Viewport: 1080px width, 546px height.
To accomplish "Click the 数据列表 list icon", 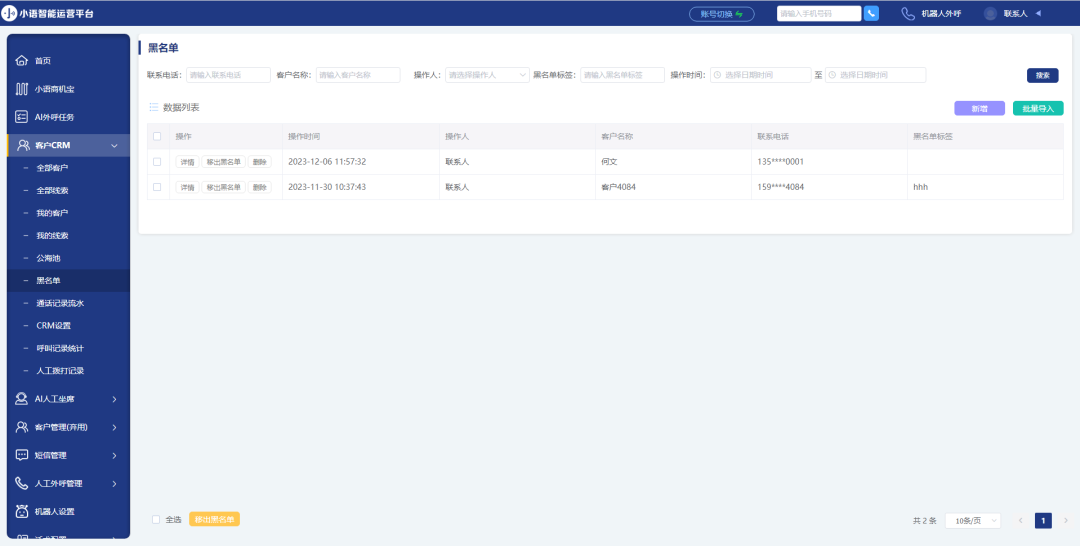I will point(154,107).
